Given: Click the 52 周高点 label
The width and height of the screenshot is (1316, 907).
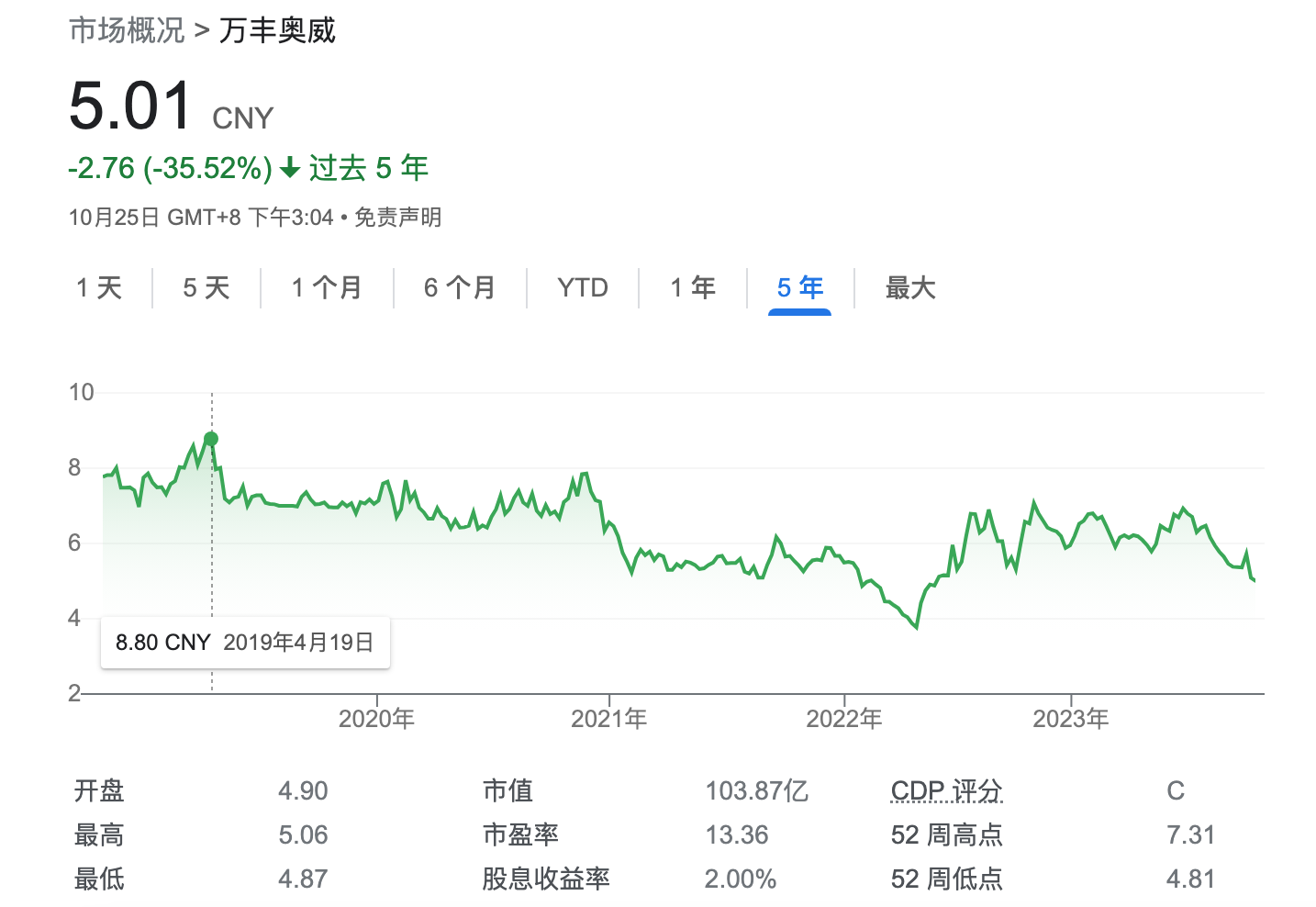Looking at the screenshot, I should (946, 834).
